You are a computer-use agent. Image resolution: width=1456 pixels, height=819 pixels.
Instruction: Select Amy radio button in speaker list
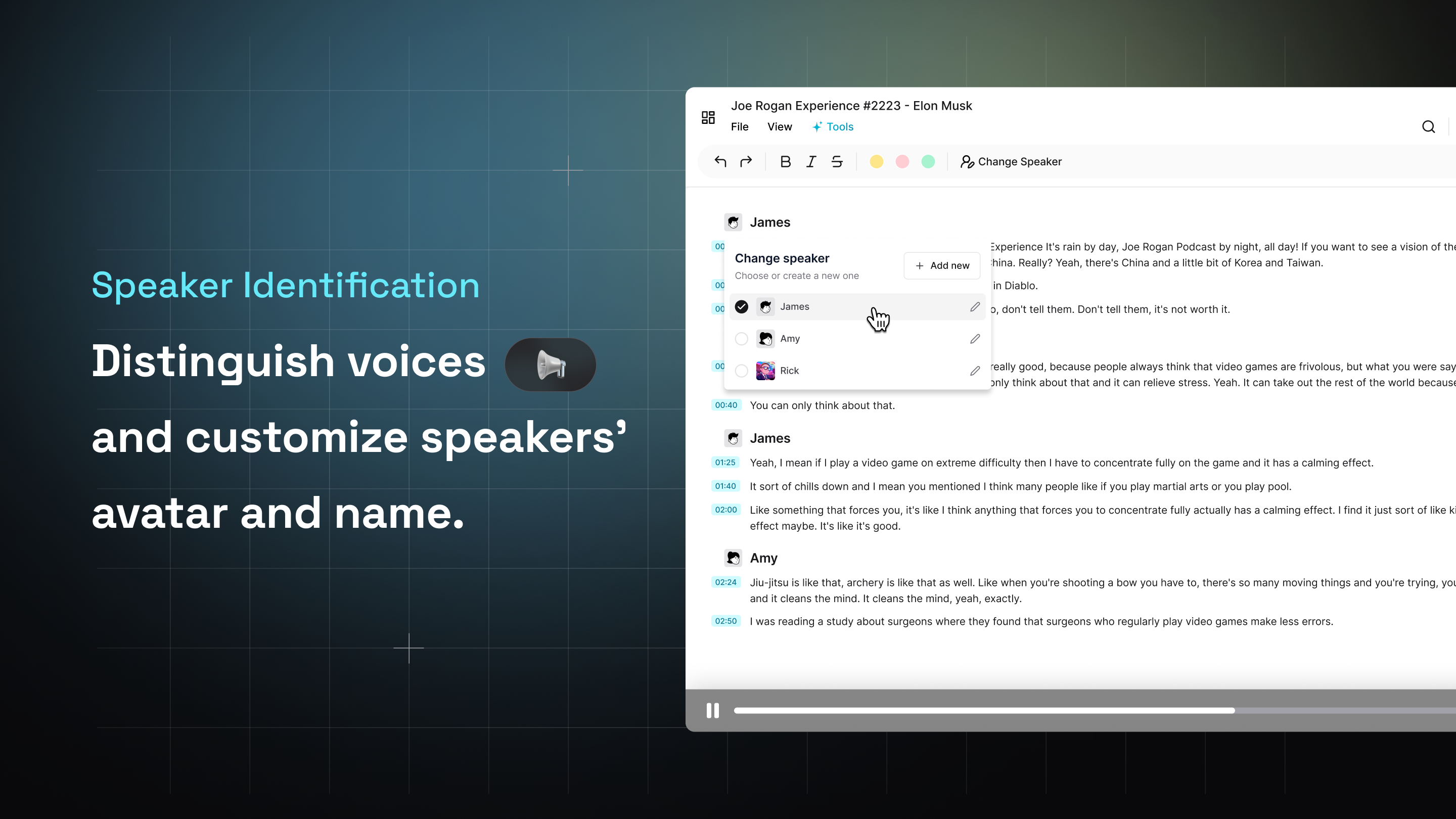(742, 339)
